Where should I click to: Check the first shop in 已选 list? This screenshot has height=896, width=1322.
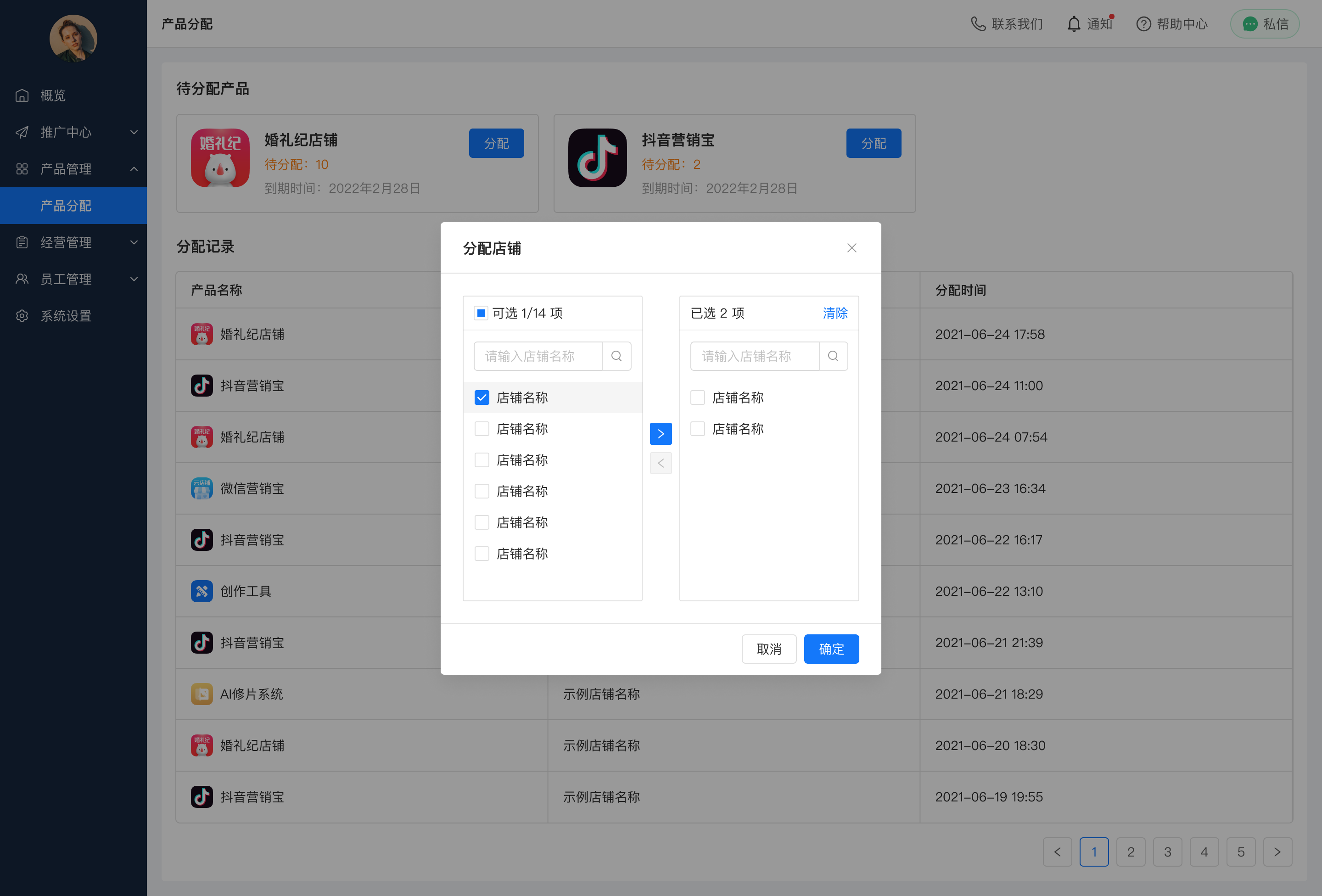click(697, 398)
